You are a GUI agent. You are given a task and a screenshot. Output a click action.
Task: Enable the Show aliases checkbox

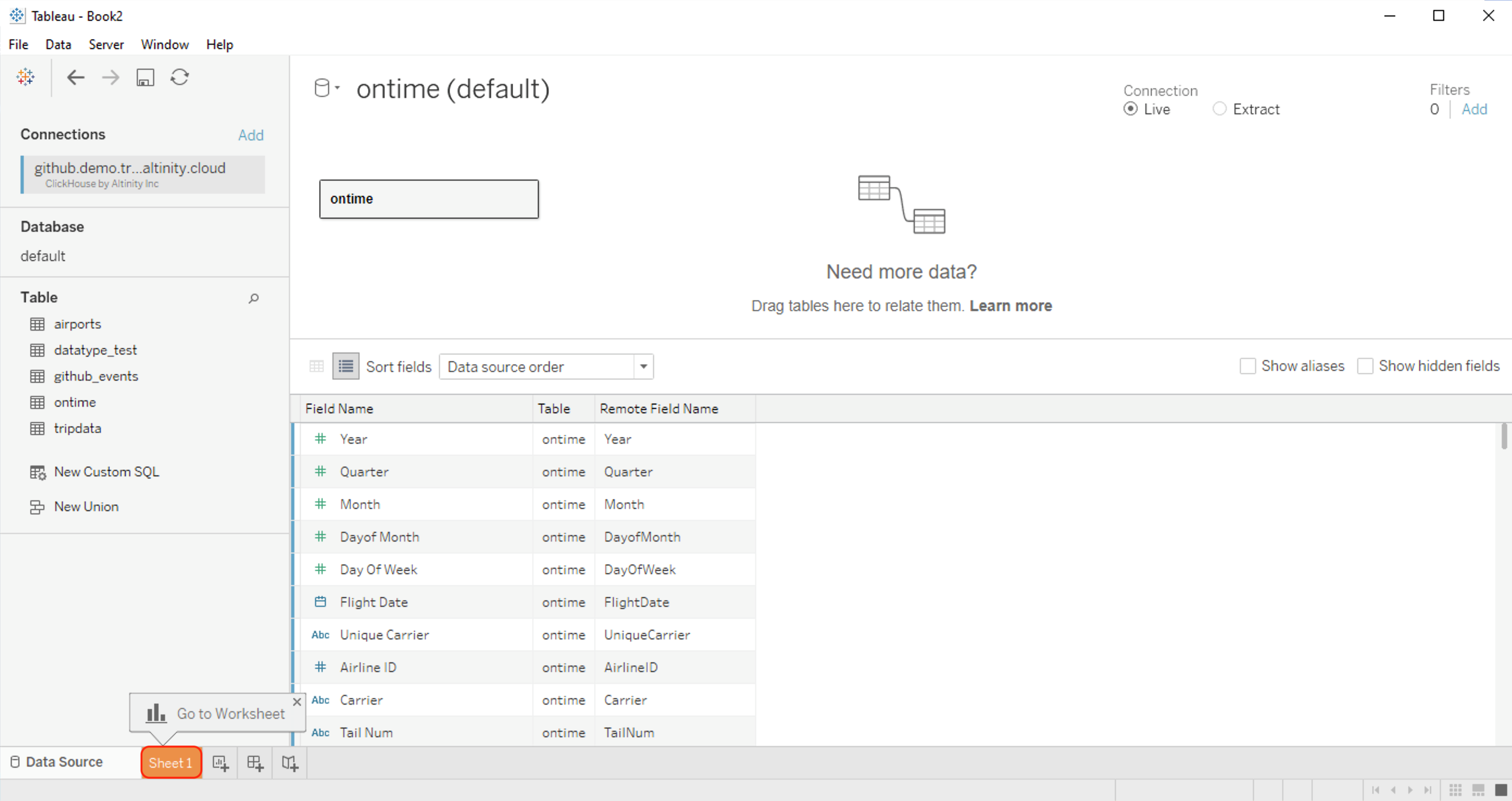pyautogui.click(x=1248, y=366)
